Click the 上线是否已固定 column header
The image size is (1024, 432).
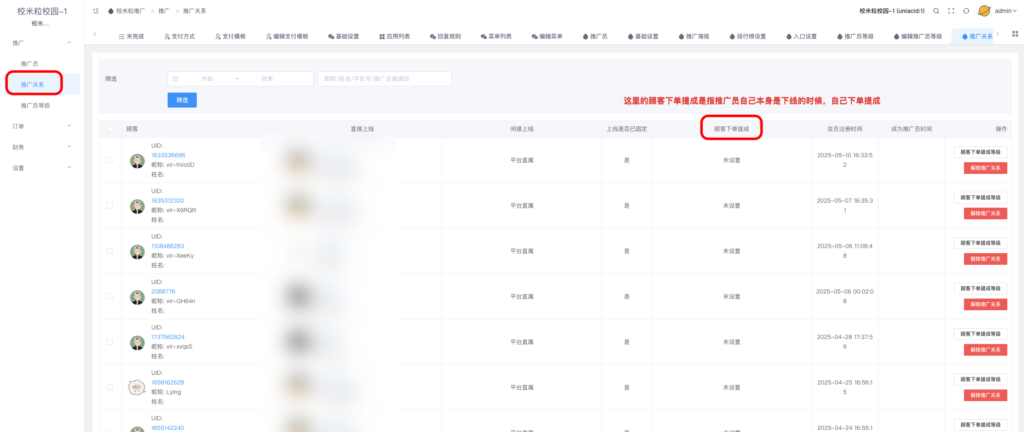point(626,129)
